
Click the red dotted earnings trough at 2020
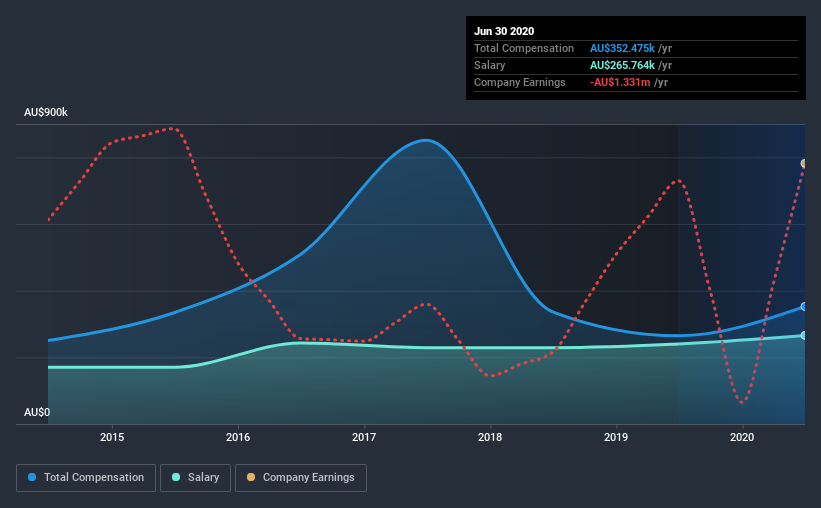(742, 402)
